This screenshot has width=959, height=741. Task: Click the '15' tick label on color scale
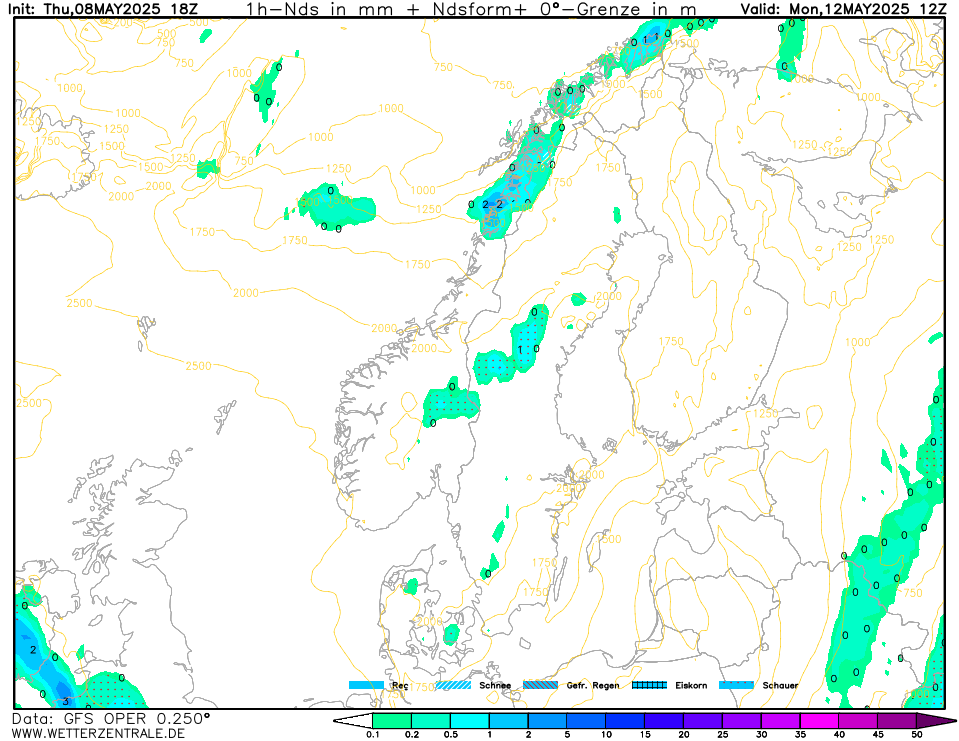click(x=645, y=735)
